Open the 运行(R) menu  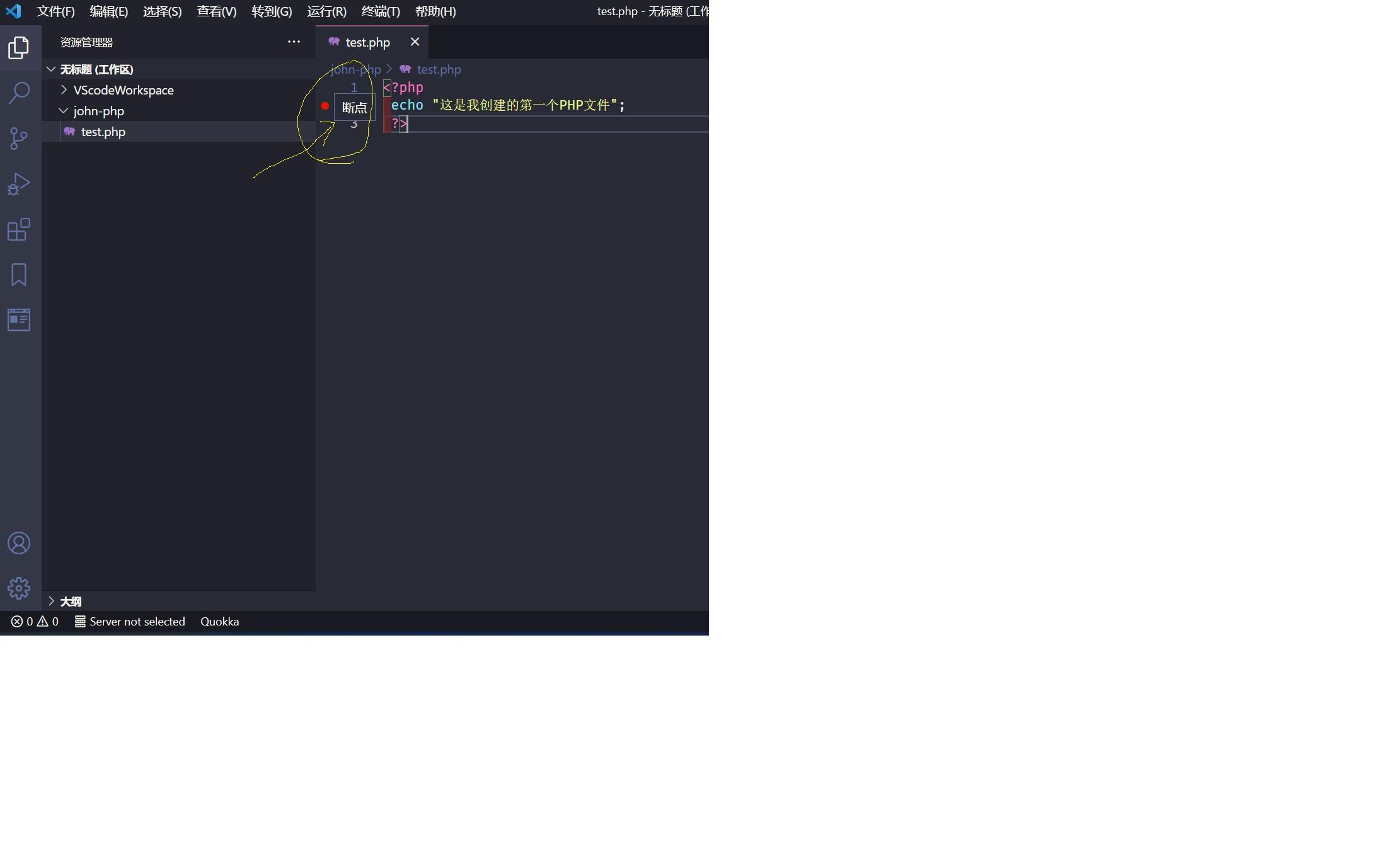coord(326,11)
